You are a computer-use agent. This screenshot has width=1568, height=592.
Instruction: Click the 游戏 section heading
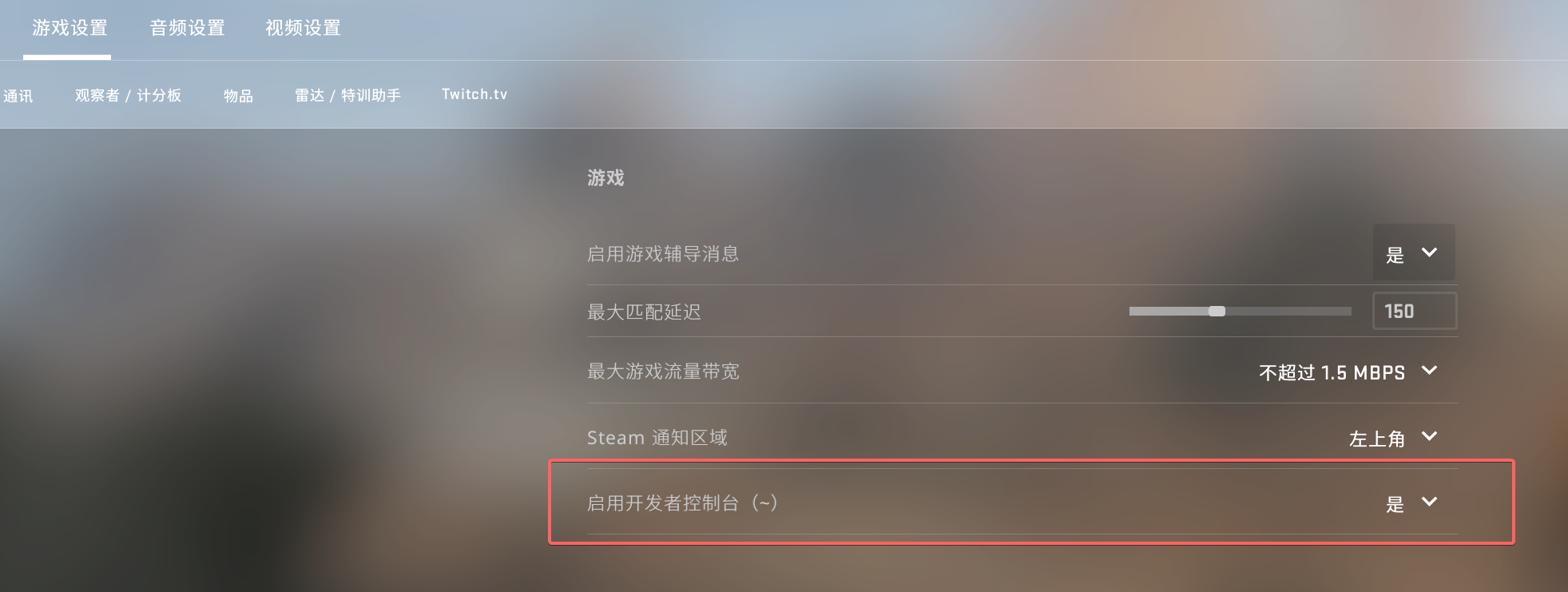coord(605,177)
